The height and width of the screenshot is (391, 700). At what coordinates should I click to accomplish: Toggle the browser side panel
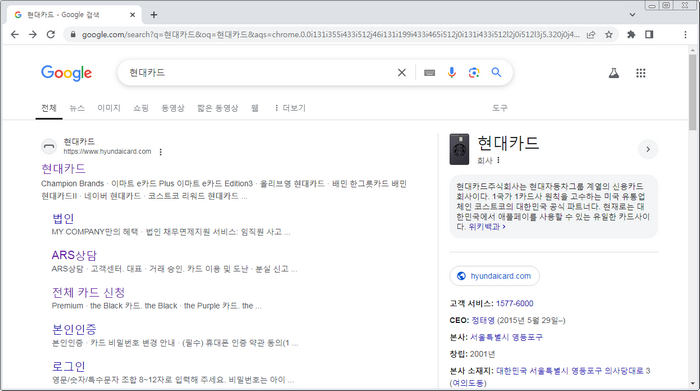pyautogui.click(x=649, y=34)
